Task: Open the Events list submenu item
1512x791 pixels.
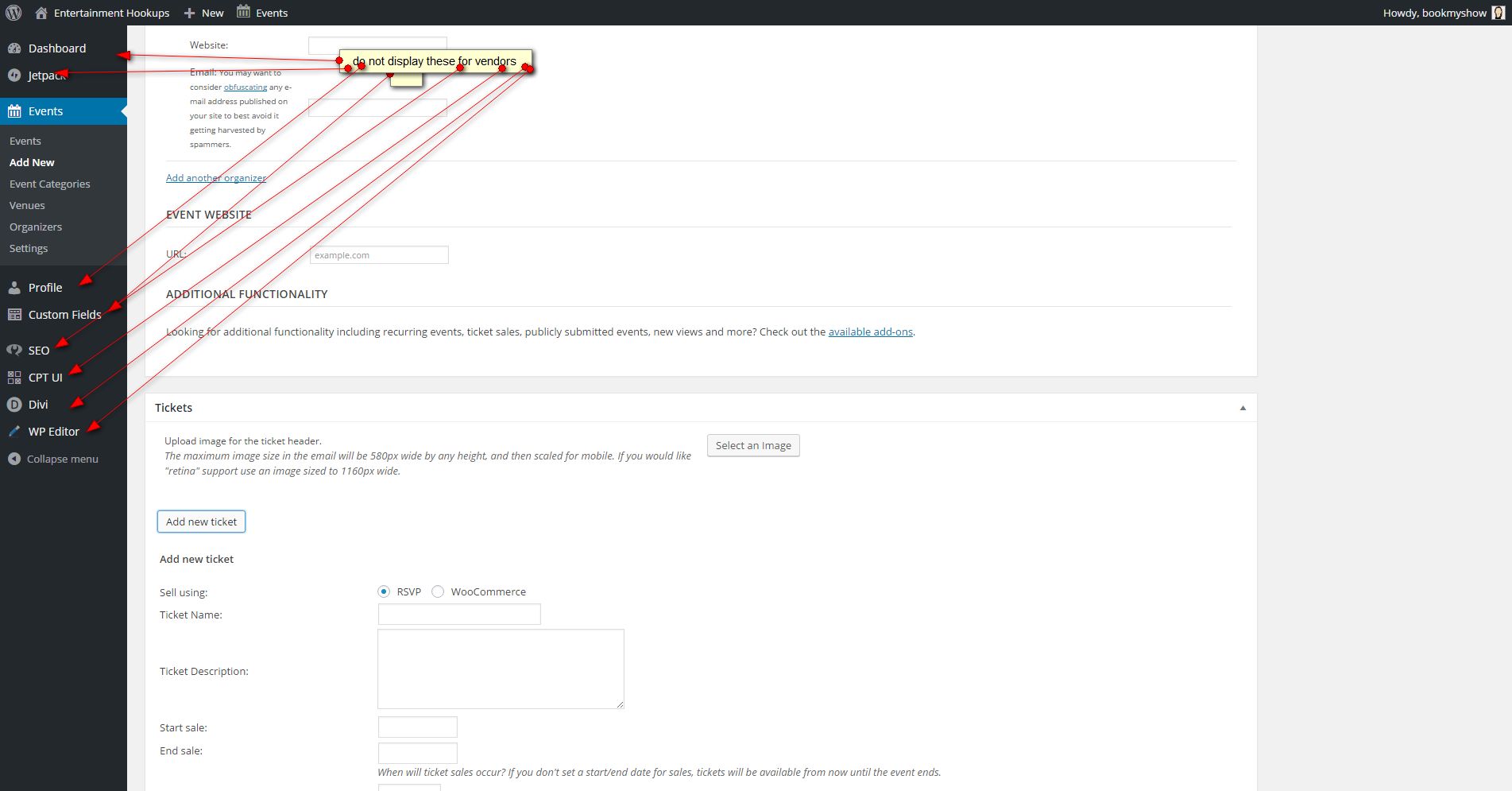Action: 25,141
